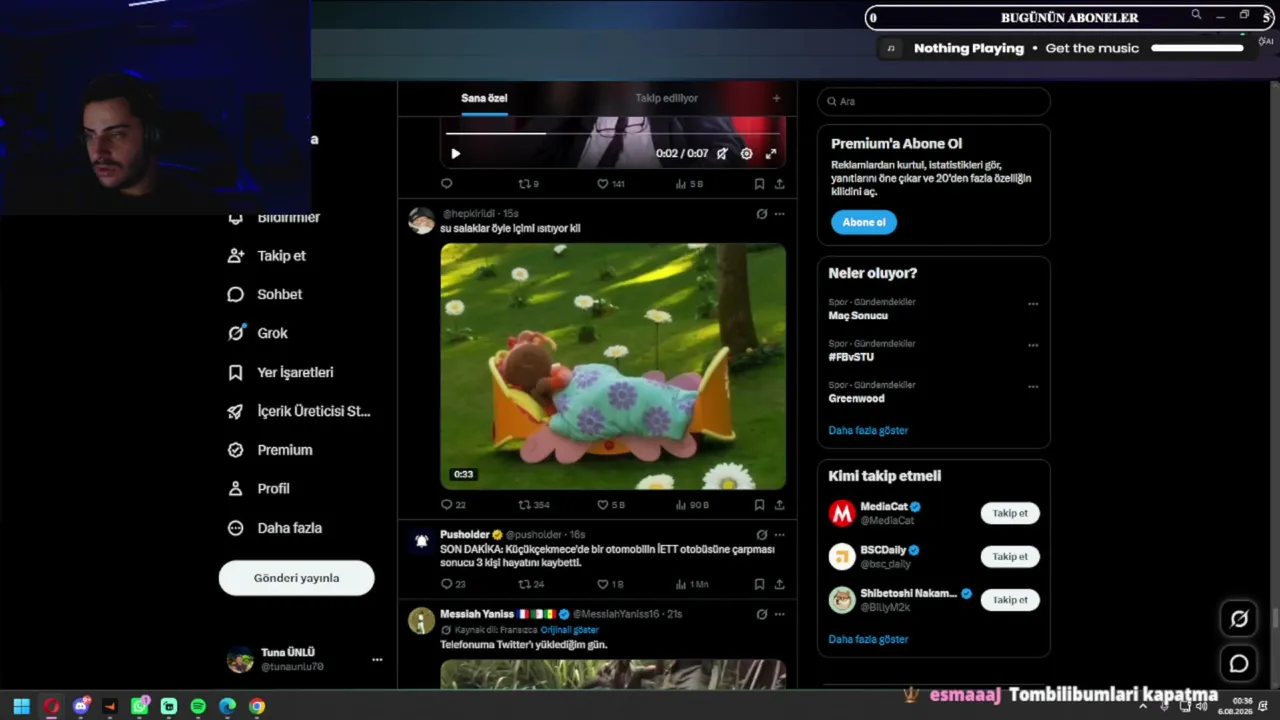Open more options on Messiah Yaniss tweet
Image resolution: width=1280 pixels, height=720 pixels.
point(780,614)
